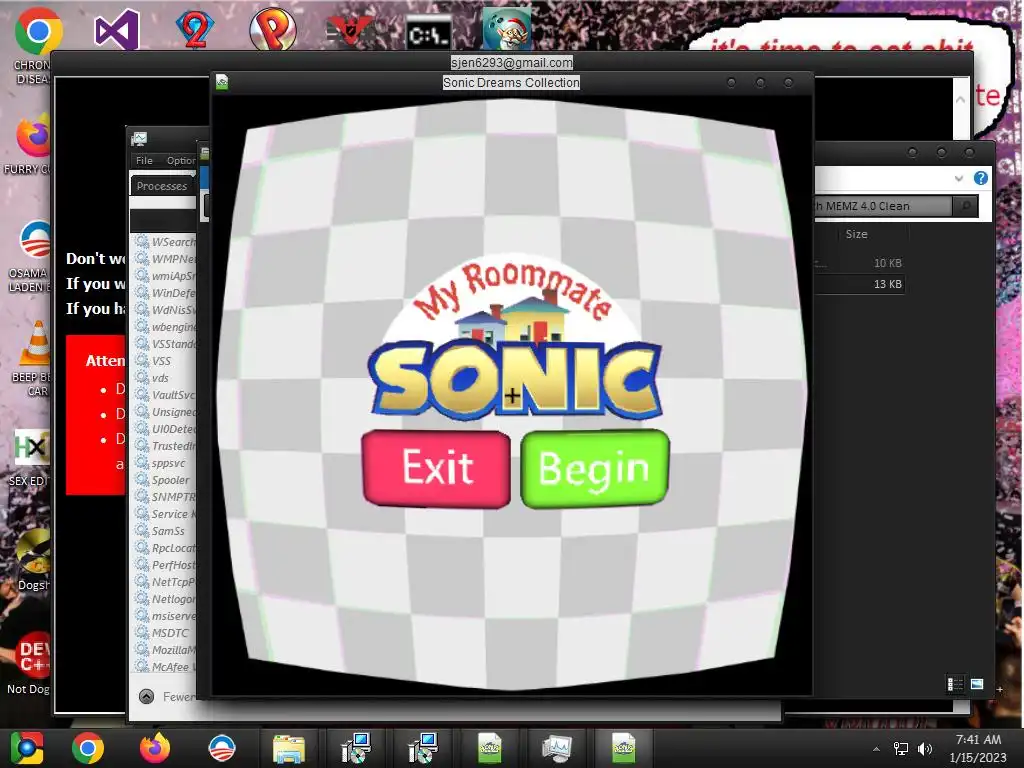
Task: Open the Elf Bowling desktop icon
Action: (507, 29)
